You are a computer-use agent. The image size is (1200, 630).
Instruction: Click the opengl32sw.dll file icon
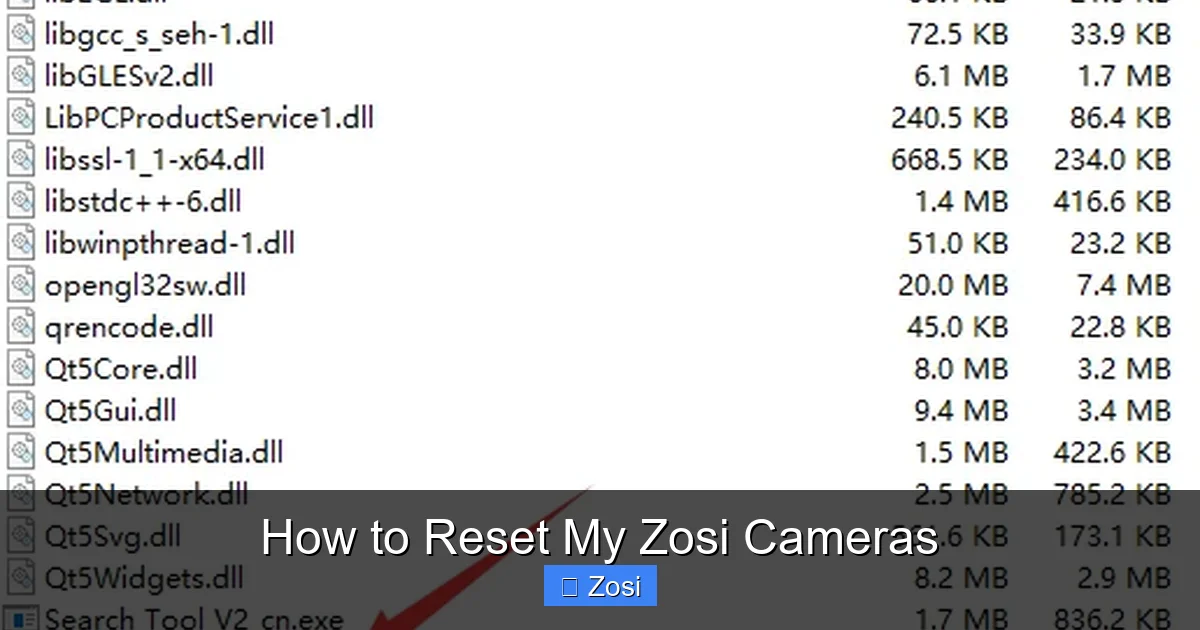click(x=20, y=285)
